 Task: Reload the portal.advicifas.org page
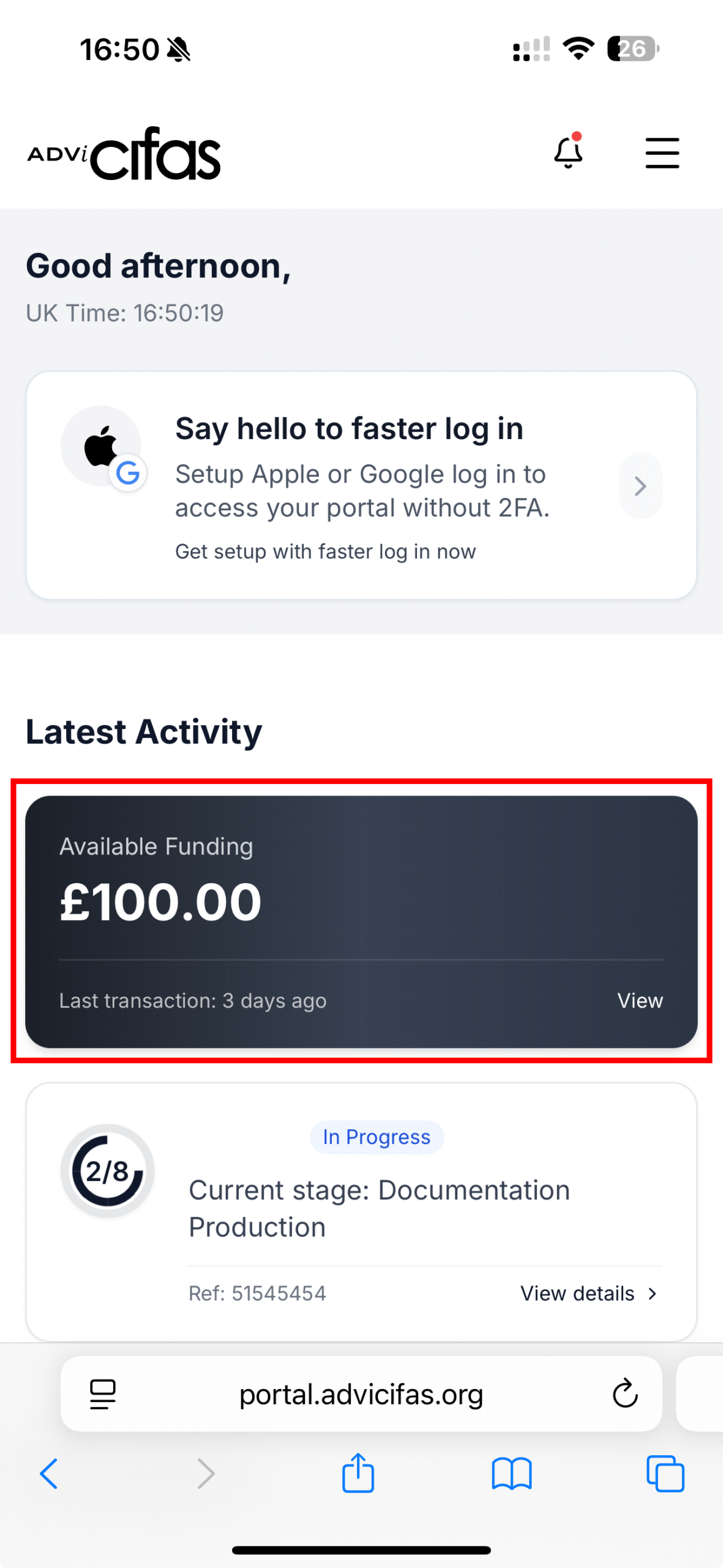(x=625, y=1394)
